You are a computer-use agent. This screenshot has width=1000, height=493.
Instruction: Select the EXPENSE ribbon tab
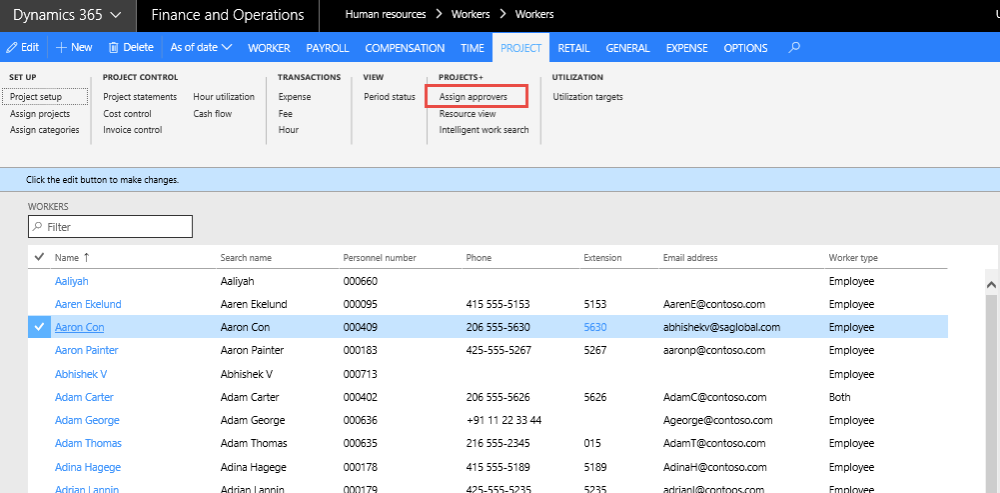[x=686, y=48]
